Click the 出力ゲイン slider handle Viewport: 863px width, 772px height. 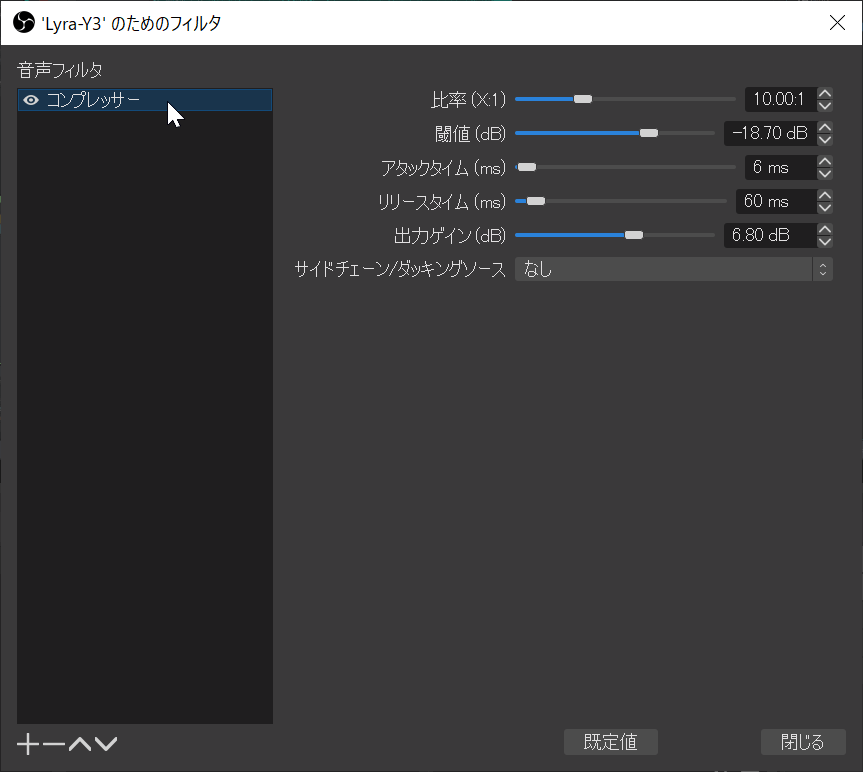pos(633,236)
